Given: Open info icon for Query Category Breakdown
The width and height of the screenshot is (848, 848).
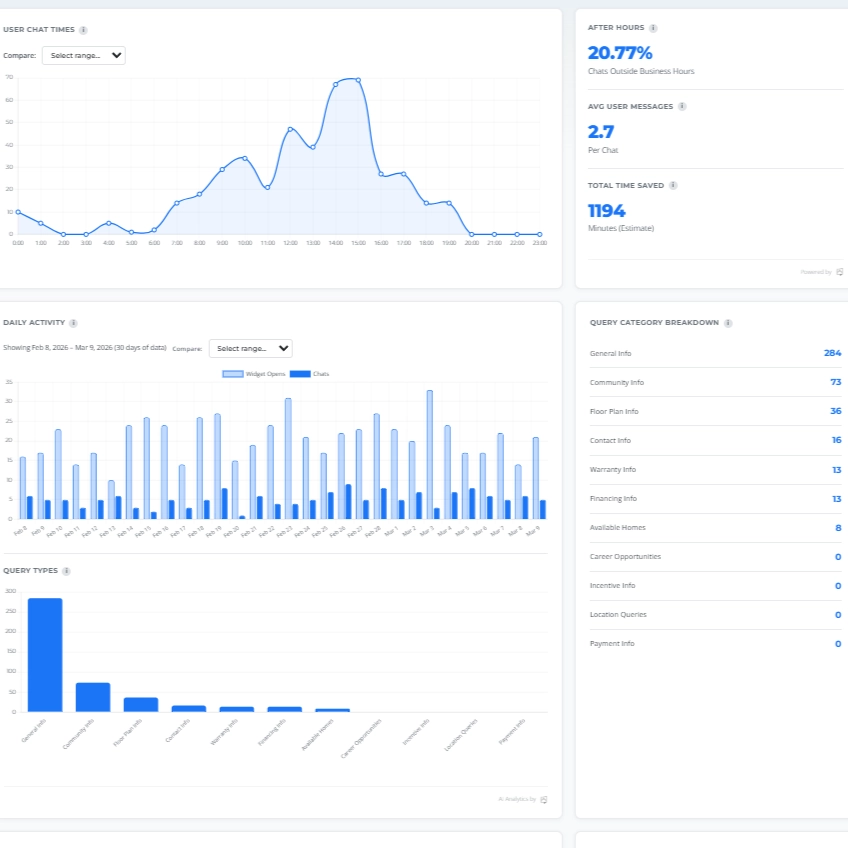Looking at the screenshot, I should pos(728,323).
